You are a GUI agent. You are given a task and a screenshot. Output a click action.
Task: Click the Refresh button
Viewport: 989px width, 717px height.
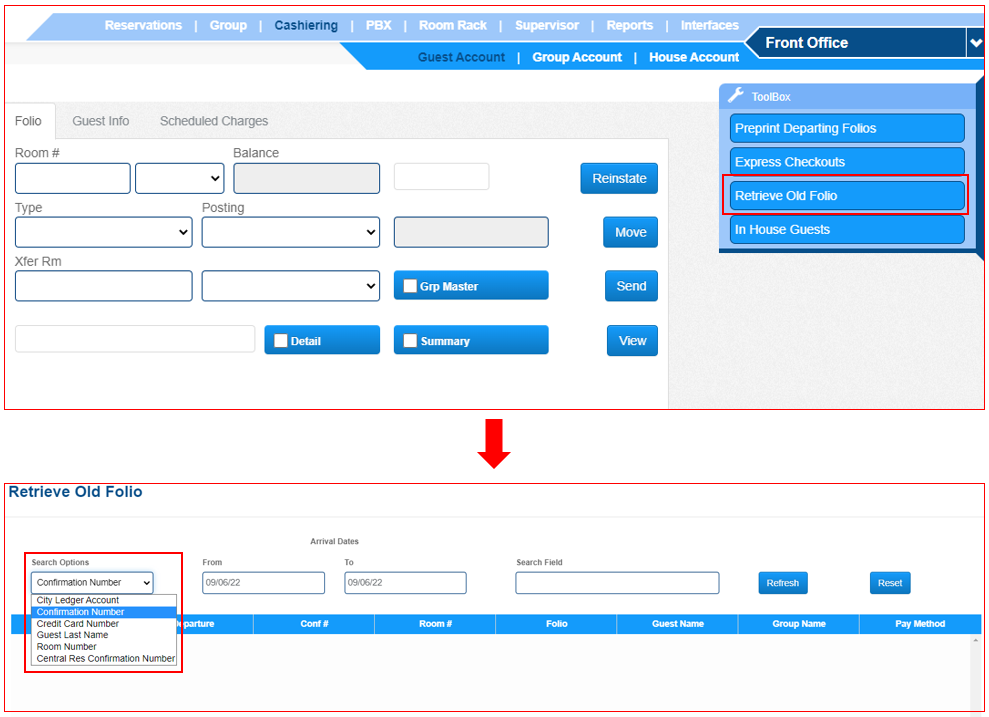782,583
